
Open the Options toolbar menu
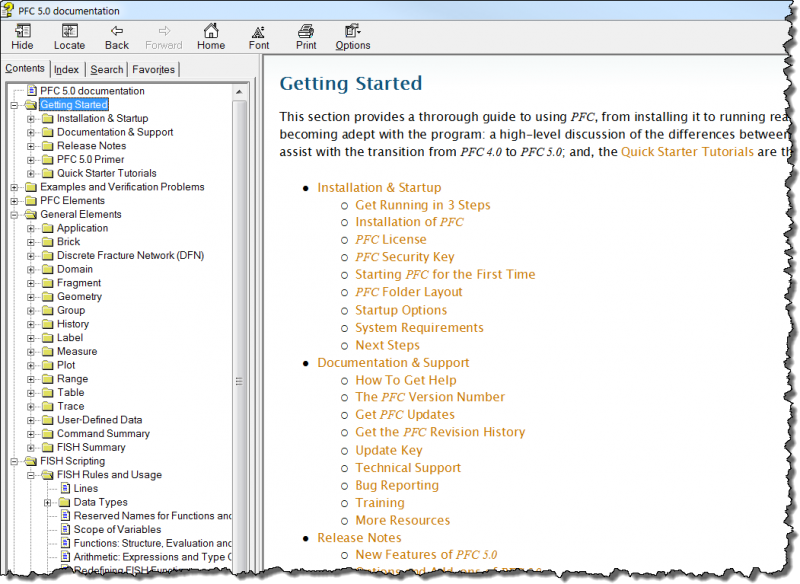353,37
